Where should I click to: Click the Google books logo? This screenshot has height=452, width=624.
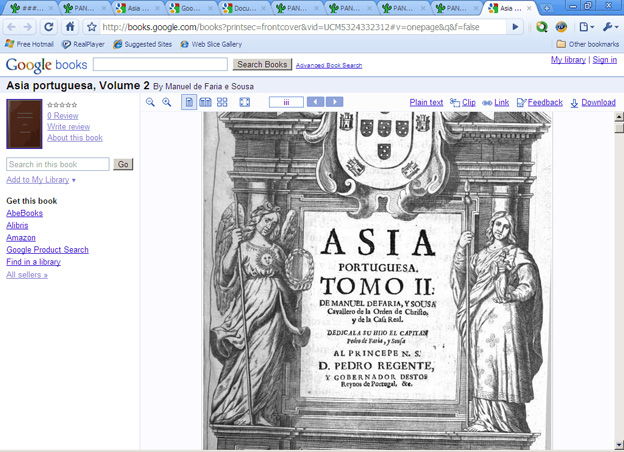(46, 65)
